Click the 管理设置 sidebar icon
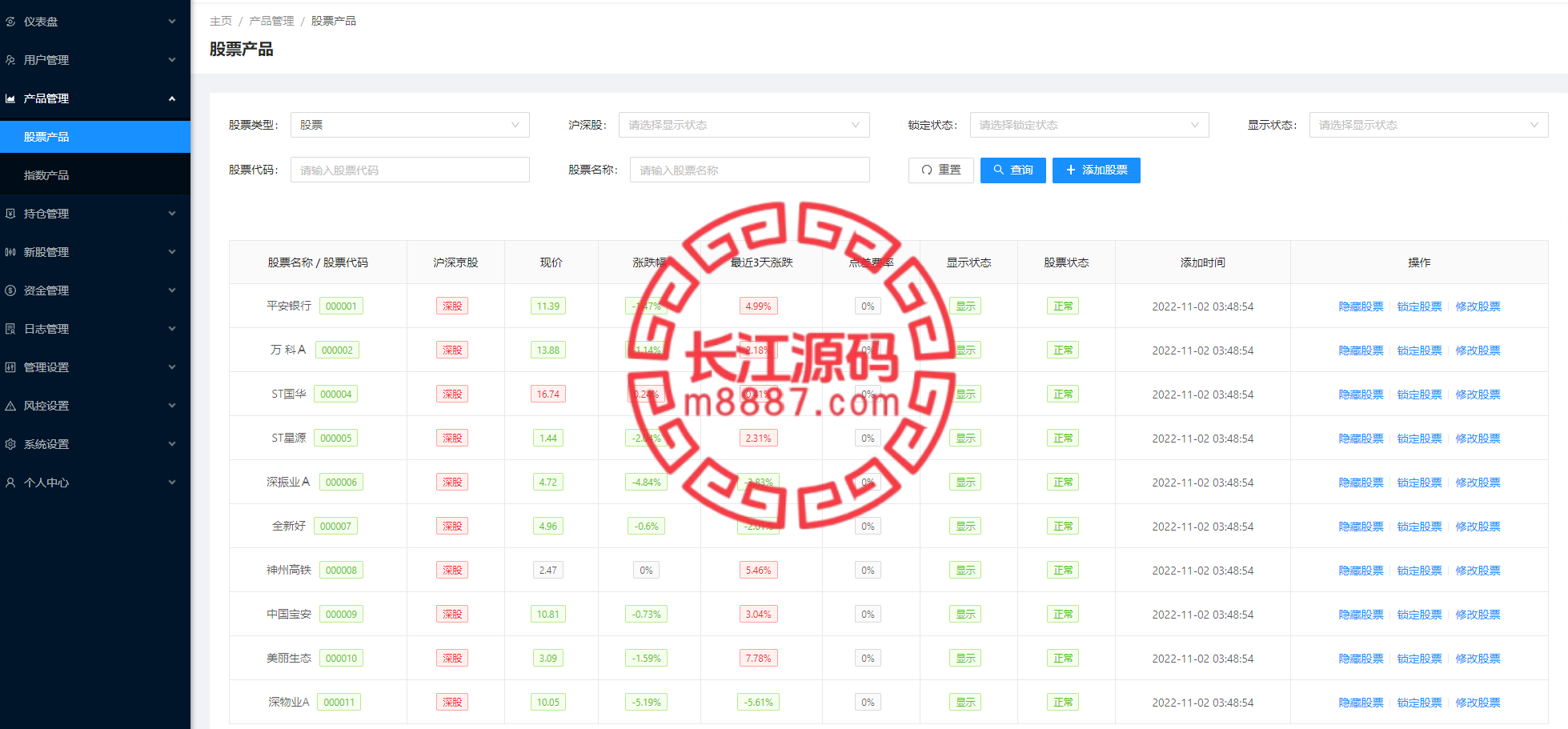The width and height of the screenshot is (1568, 729). point(10,367)
